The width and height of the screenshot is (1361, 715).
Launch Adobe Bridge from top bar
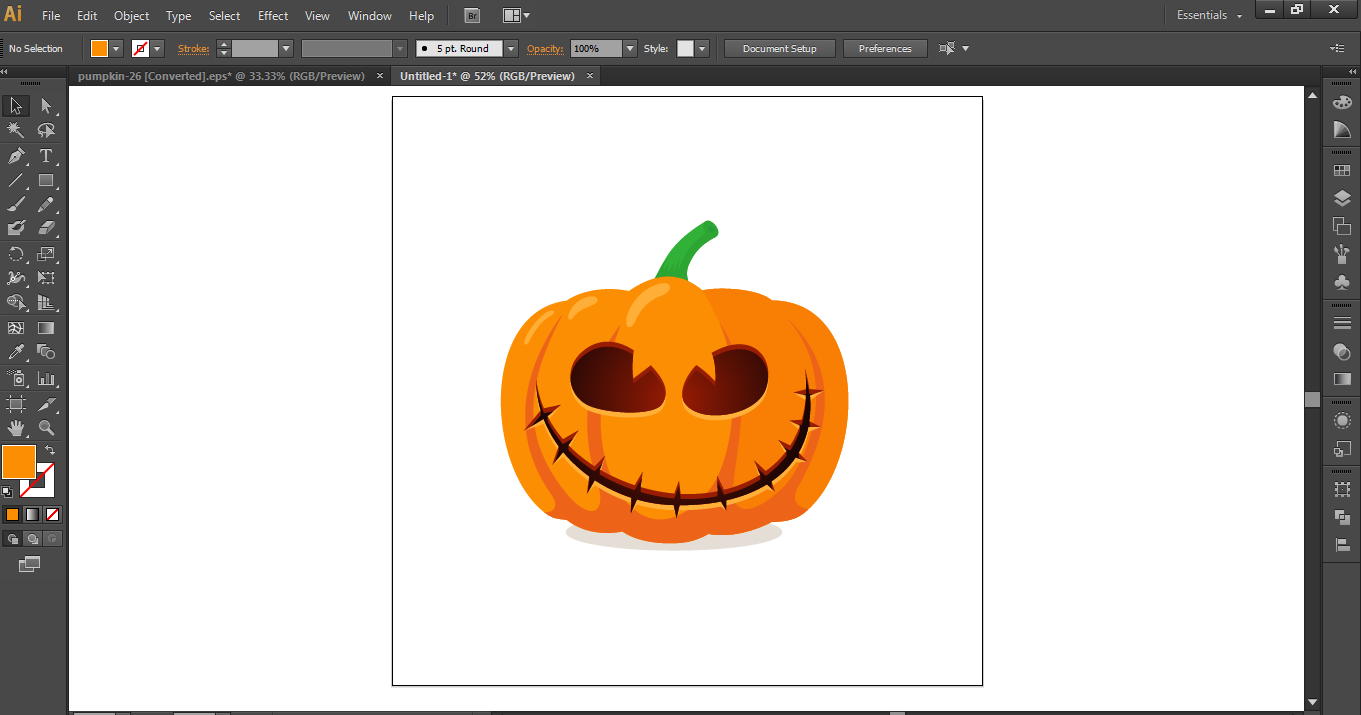(472, 16)
